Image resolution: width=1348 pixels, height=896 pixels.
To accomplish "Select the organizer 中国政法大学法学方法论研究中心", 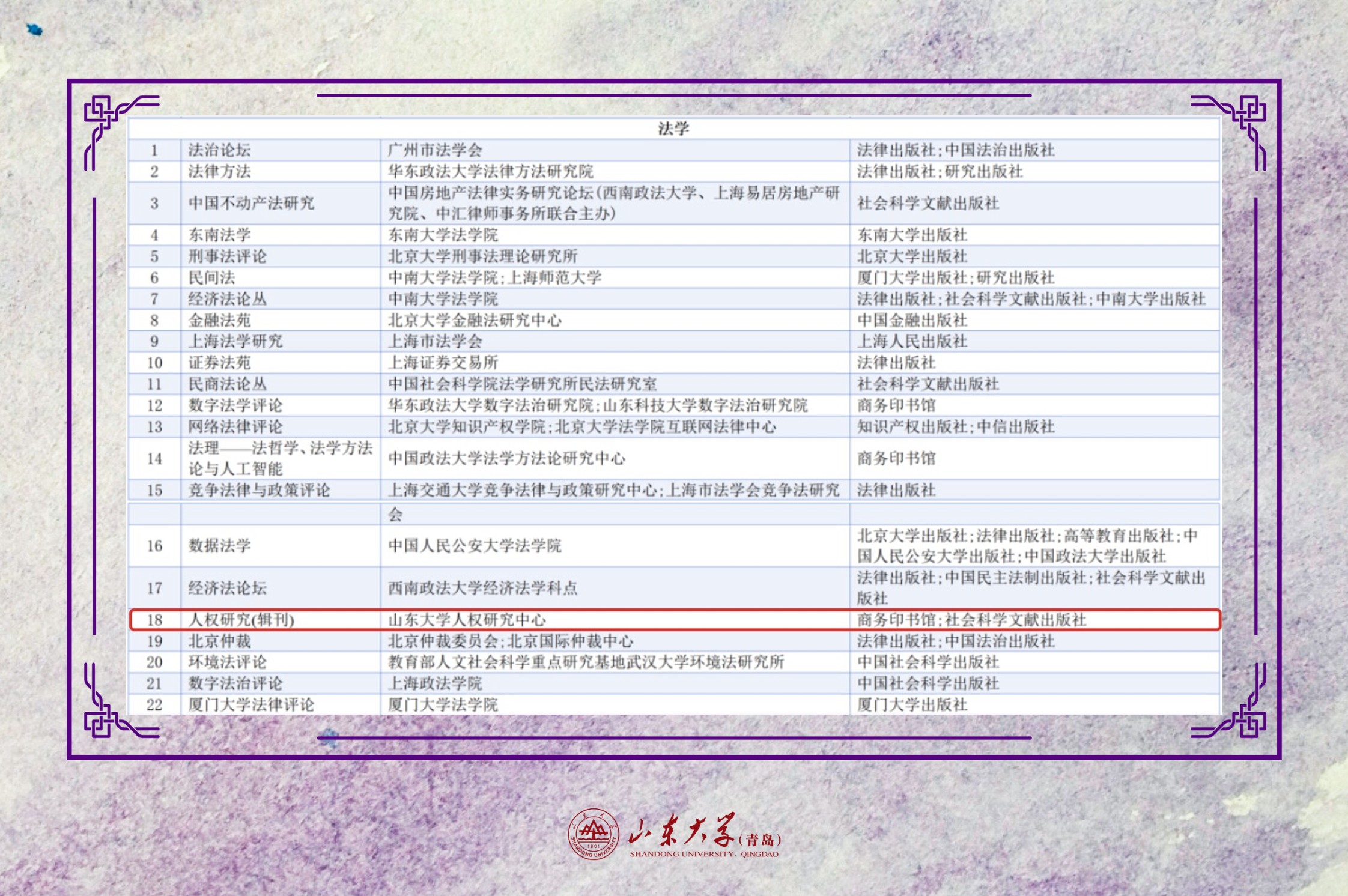I will 506,458.
